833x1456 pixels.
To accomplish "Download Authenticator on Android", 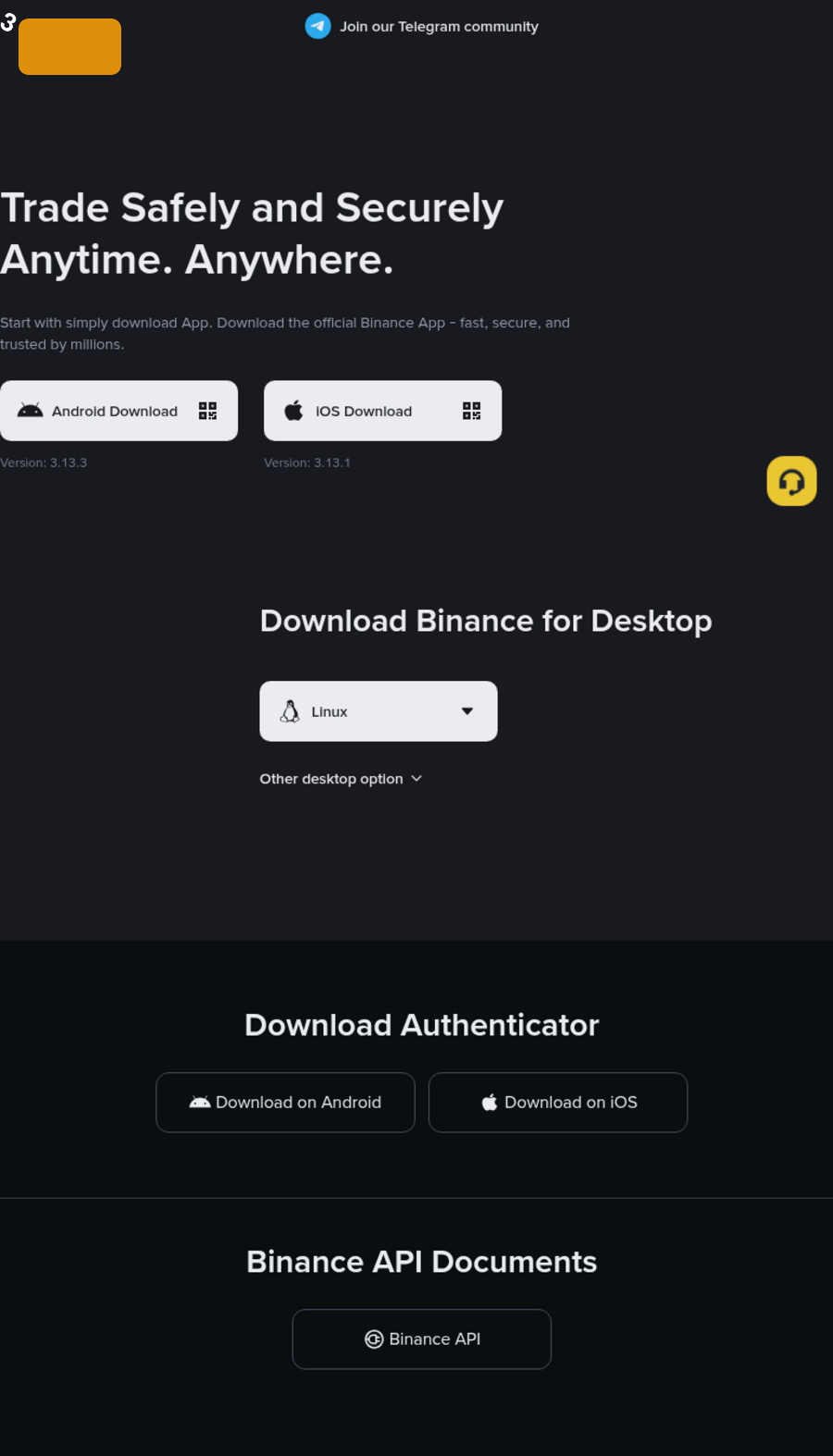I will 285,1103.
